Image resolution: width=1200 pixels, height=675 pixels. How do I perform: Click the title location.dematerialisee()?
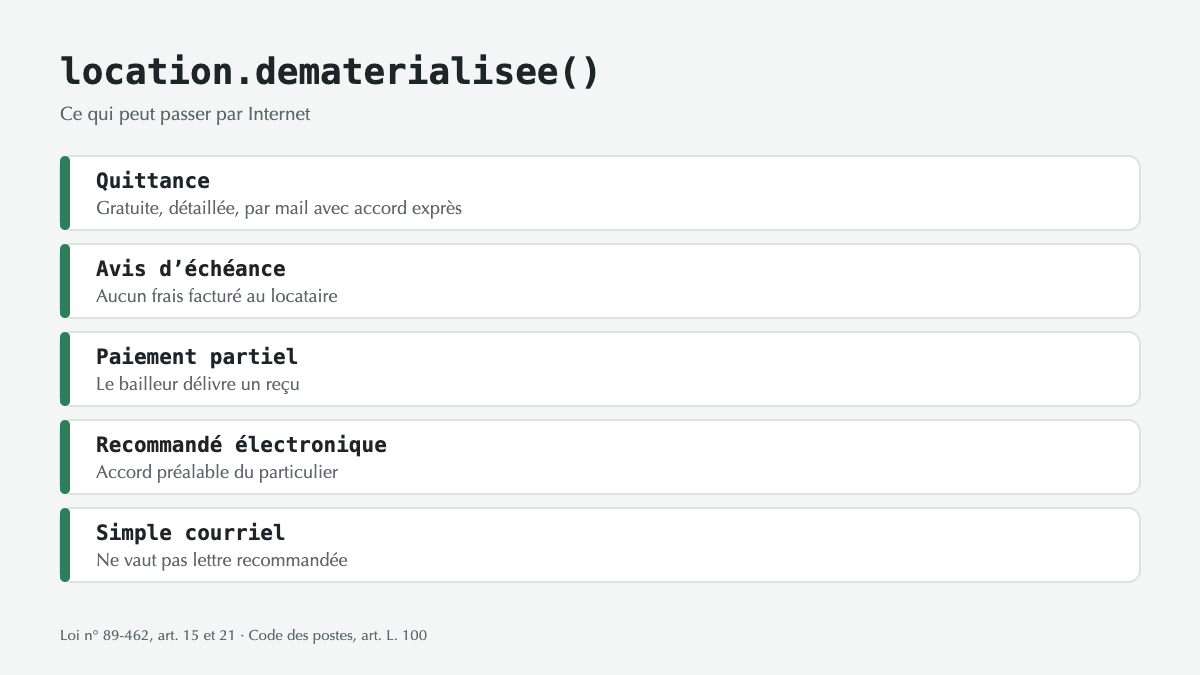pos(329,72)
